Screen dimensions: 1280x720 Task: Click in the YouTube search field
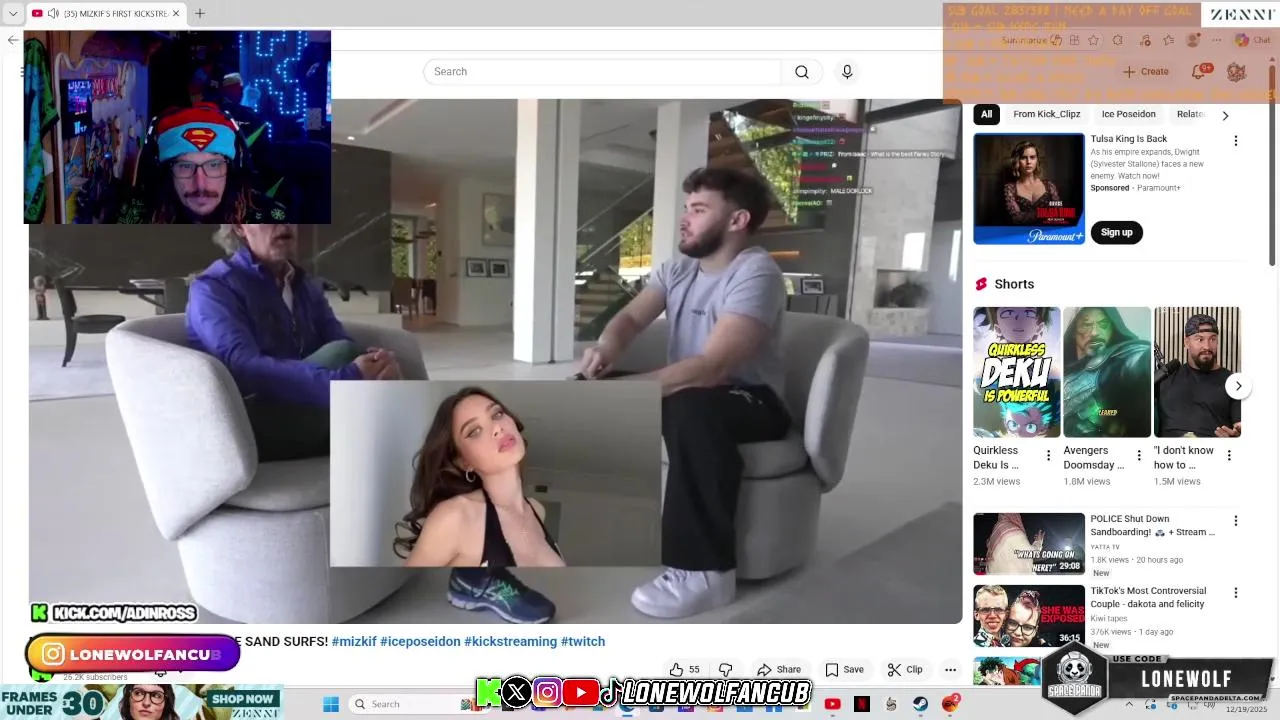click(x=602, y=72)
